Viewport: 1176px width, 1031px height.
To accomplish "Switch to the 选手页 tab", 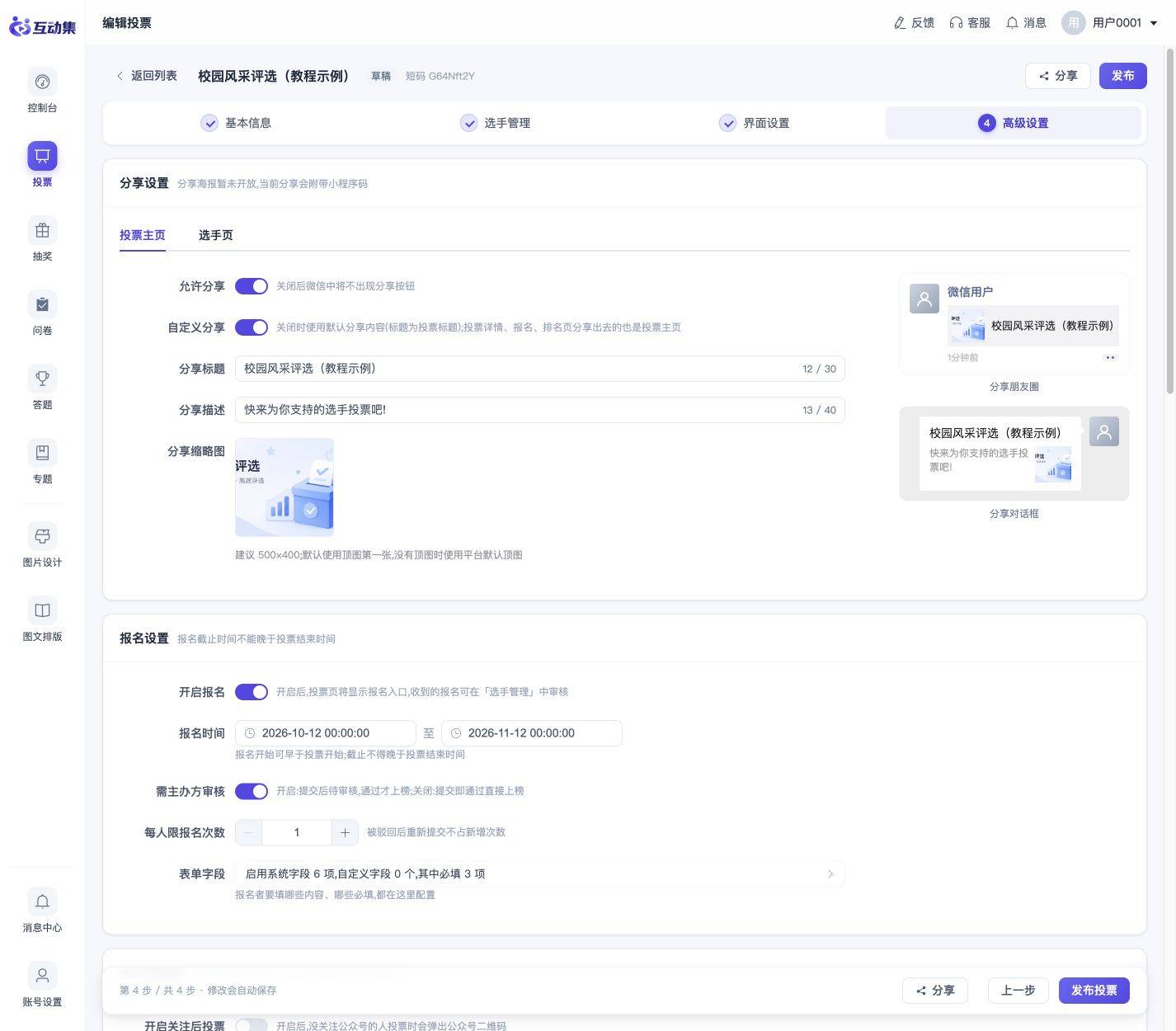I will click(216, 235).
